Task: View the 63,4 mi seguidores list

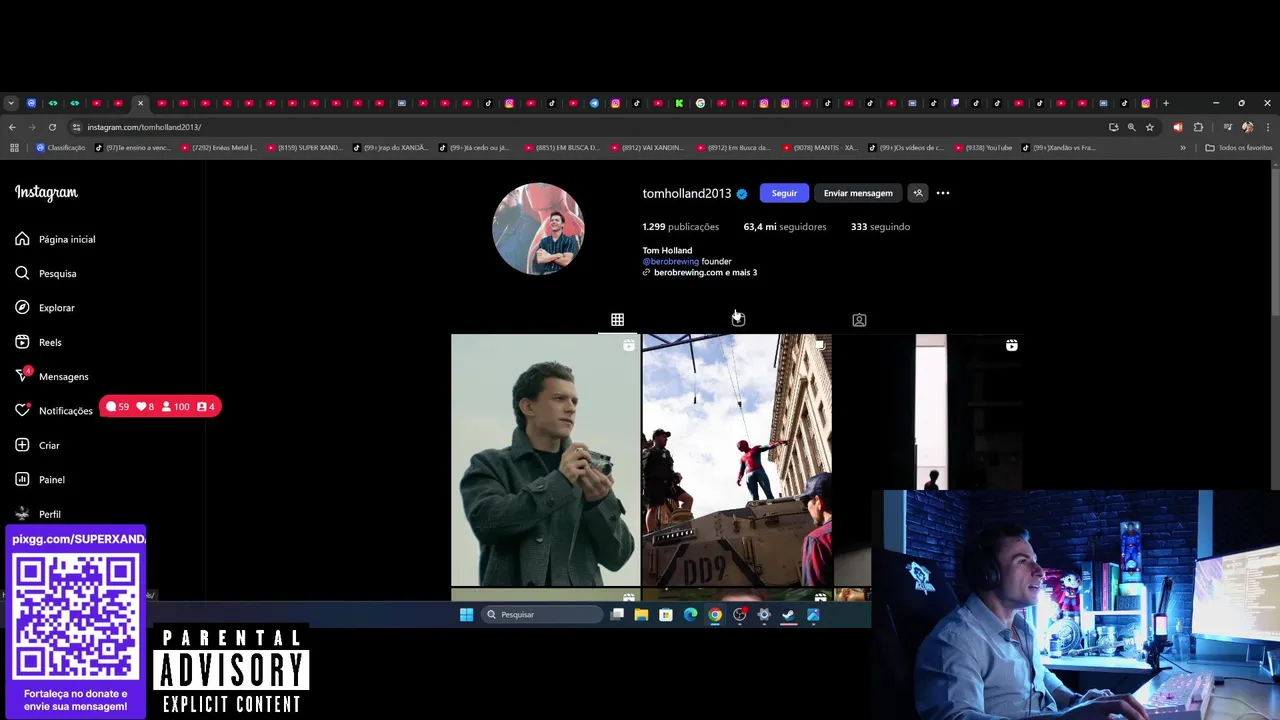Action: (785, 227)
